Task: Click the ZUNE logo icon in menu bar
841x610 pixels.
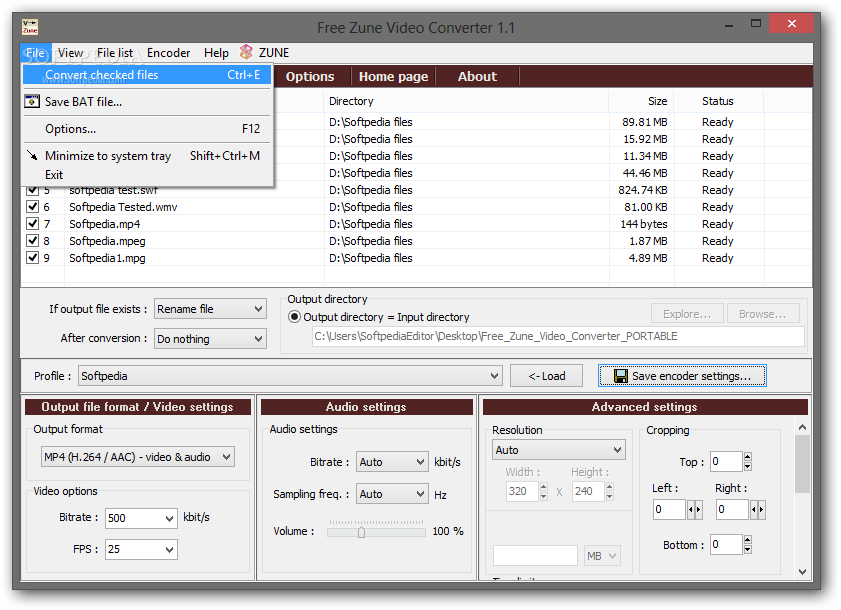Action: 246,52
